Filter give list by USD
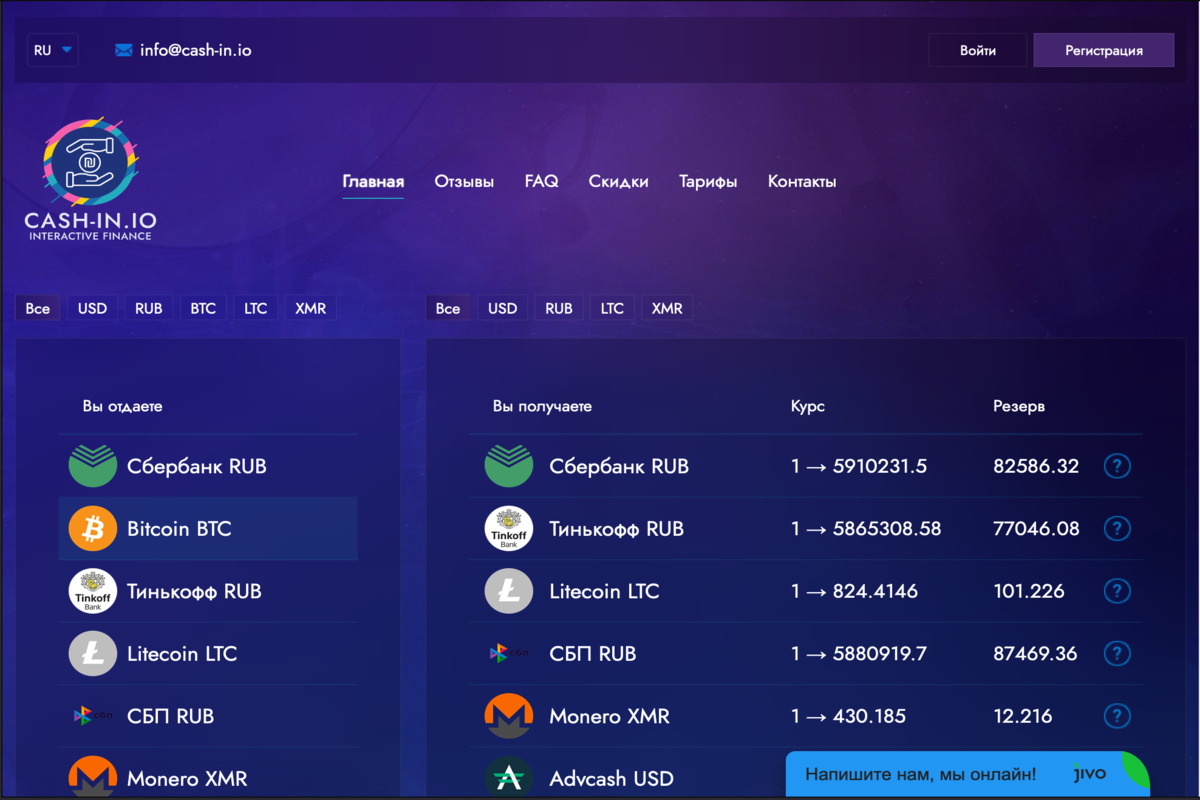The image size is (1200, 800). point(92,308)
